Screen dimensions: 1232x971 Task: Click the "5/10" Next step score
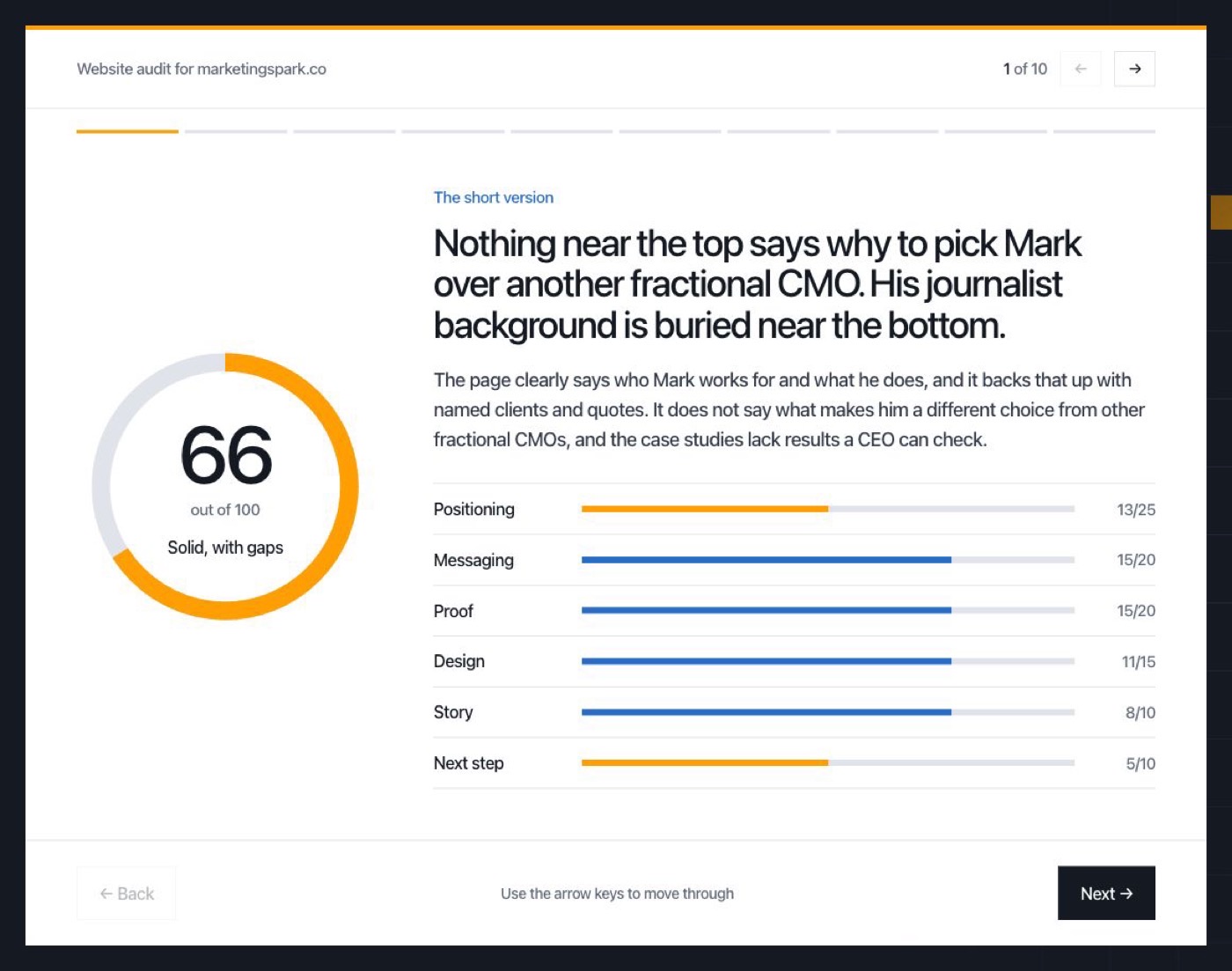(1140, 764)
